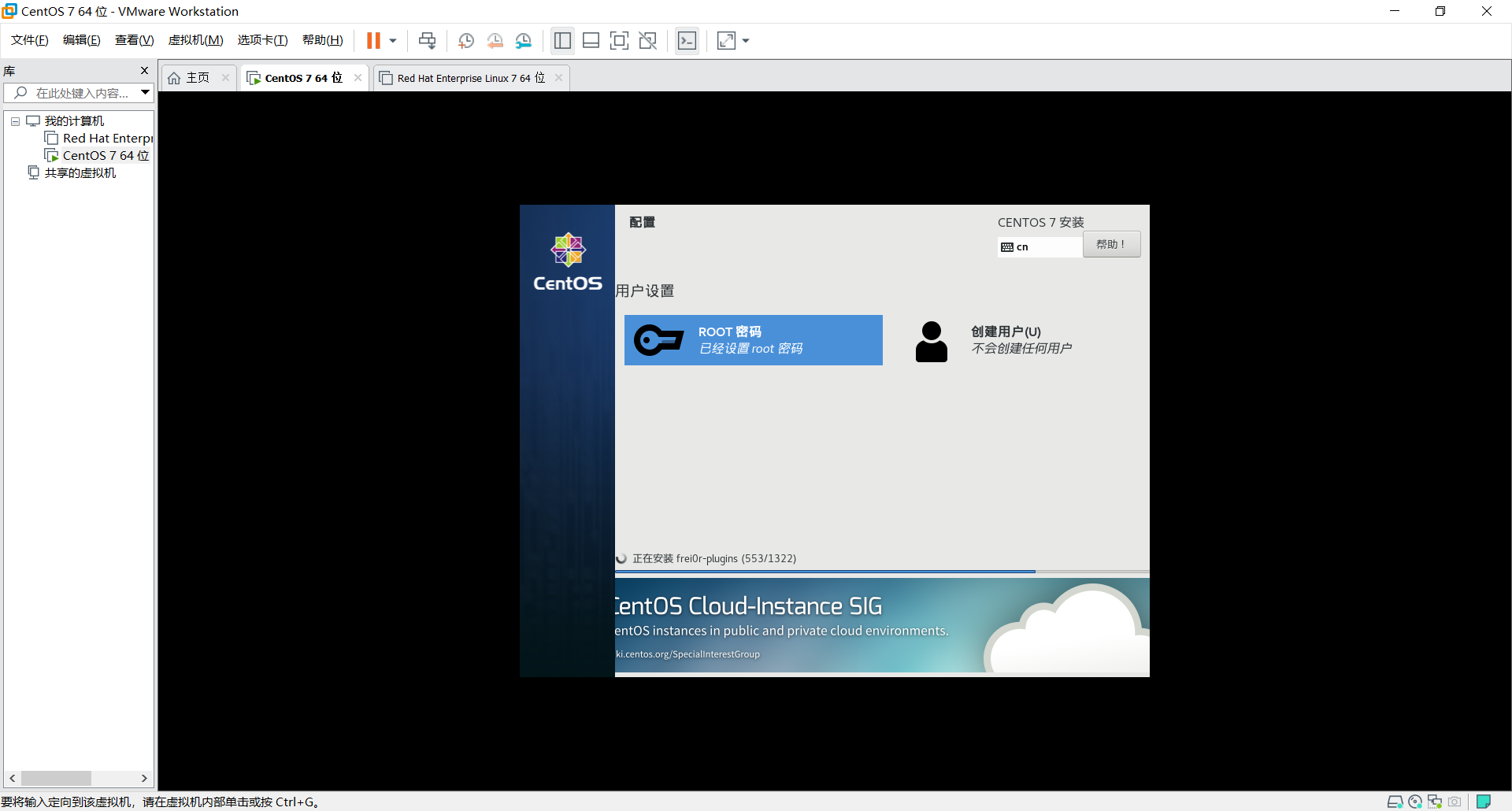1512x811 pixels.
Task: Open the 文件(F) menu
Action: click(x=30, y=40)
